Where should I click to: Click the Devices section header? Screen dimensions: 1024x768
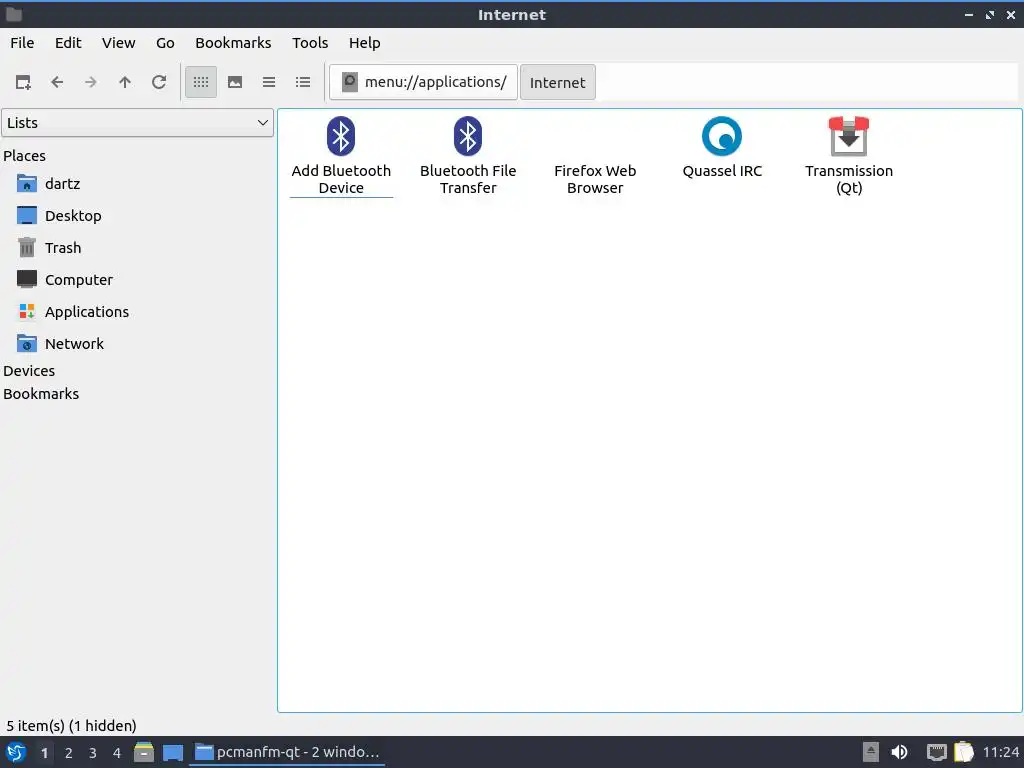(x=29, y=371)
